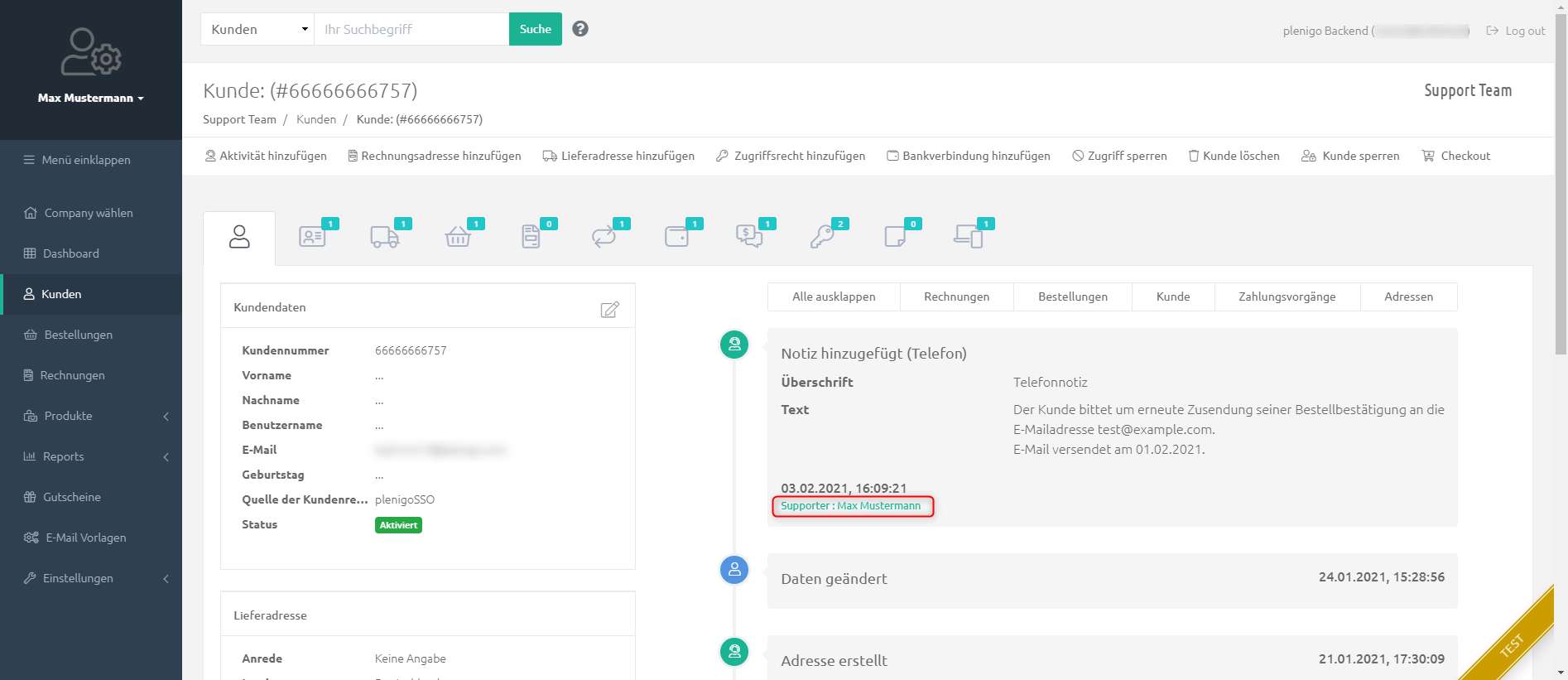
Task: Edit Kundendaten with the pencil icon
Action: click(609, 310)
